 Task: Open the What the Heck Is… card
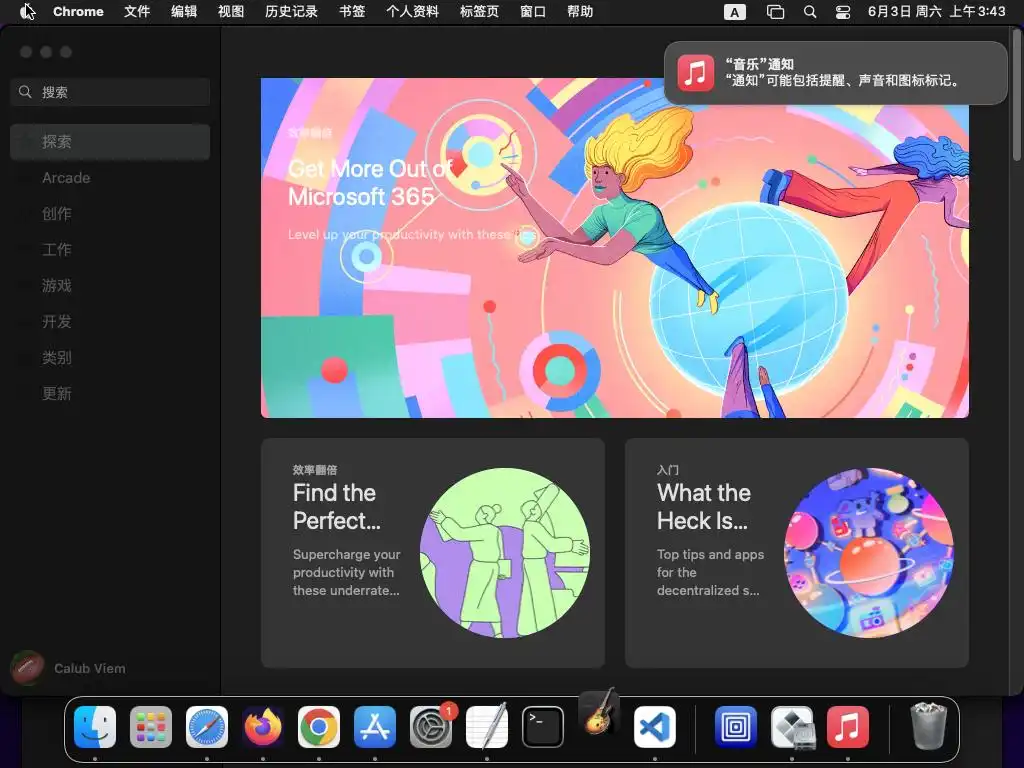[797, 552]
